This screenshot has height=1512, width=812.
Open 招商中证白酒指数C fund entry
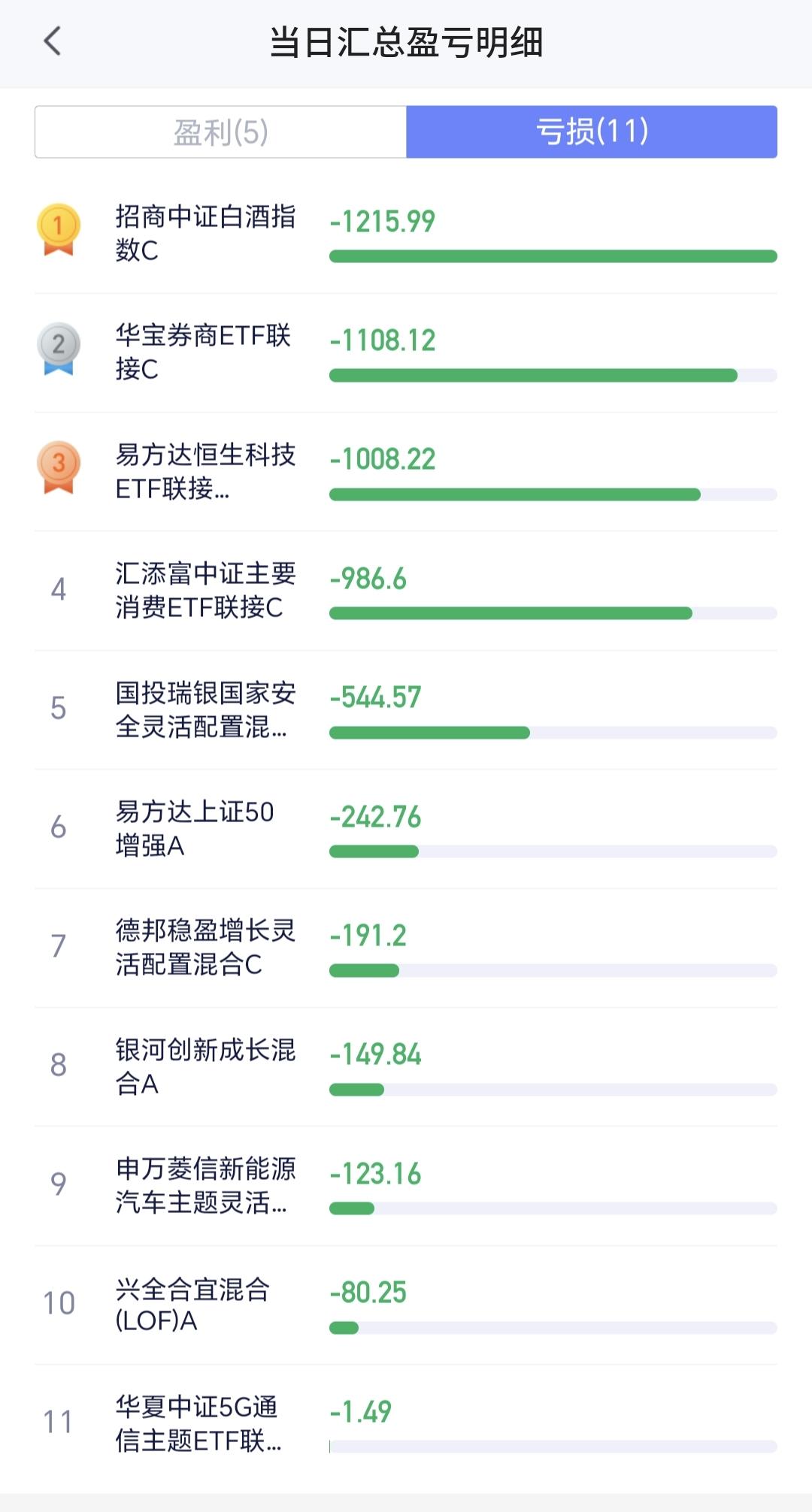[406, 234]
